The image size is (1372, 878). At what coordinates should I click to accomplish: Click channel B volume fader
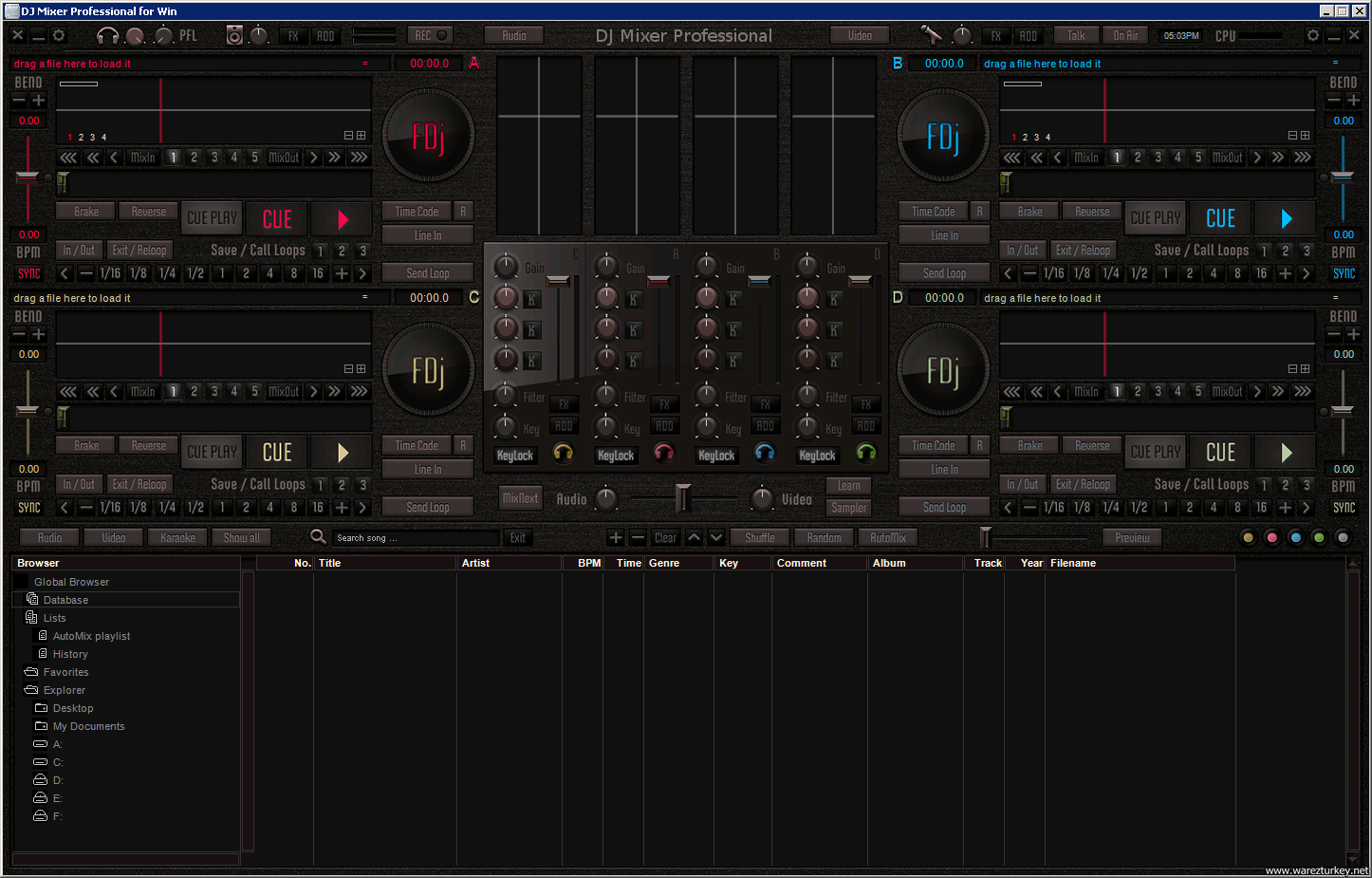(x=759, y=281)
